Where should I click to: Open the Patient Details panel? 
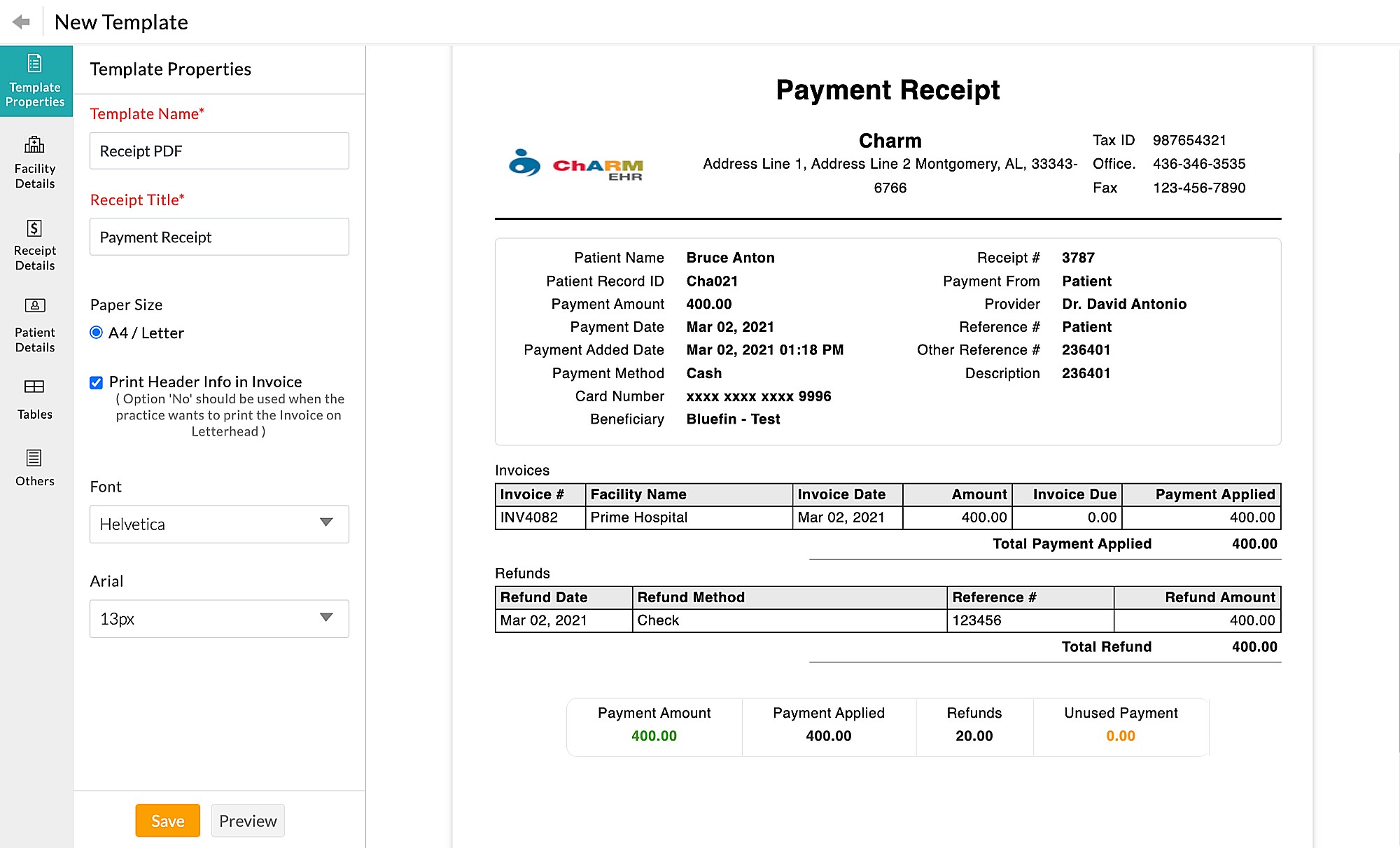click(x=35, y=324)
